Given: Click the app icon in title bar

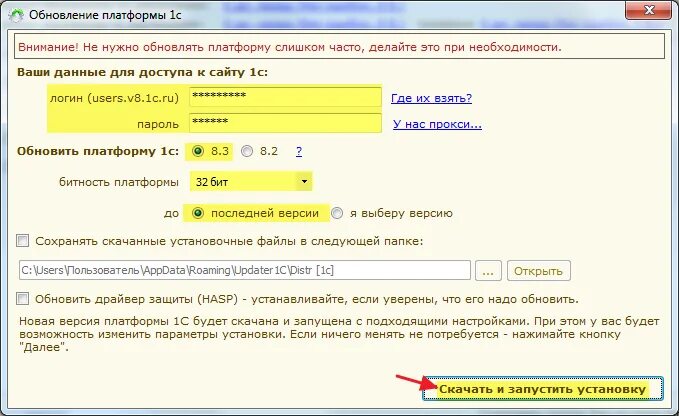Looking at the screenshot, I should pyautogui.click(x=16, y=15).
